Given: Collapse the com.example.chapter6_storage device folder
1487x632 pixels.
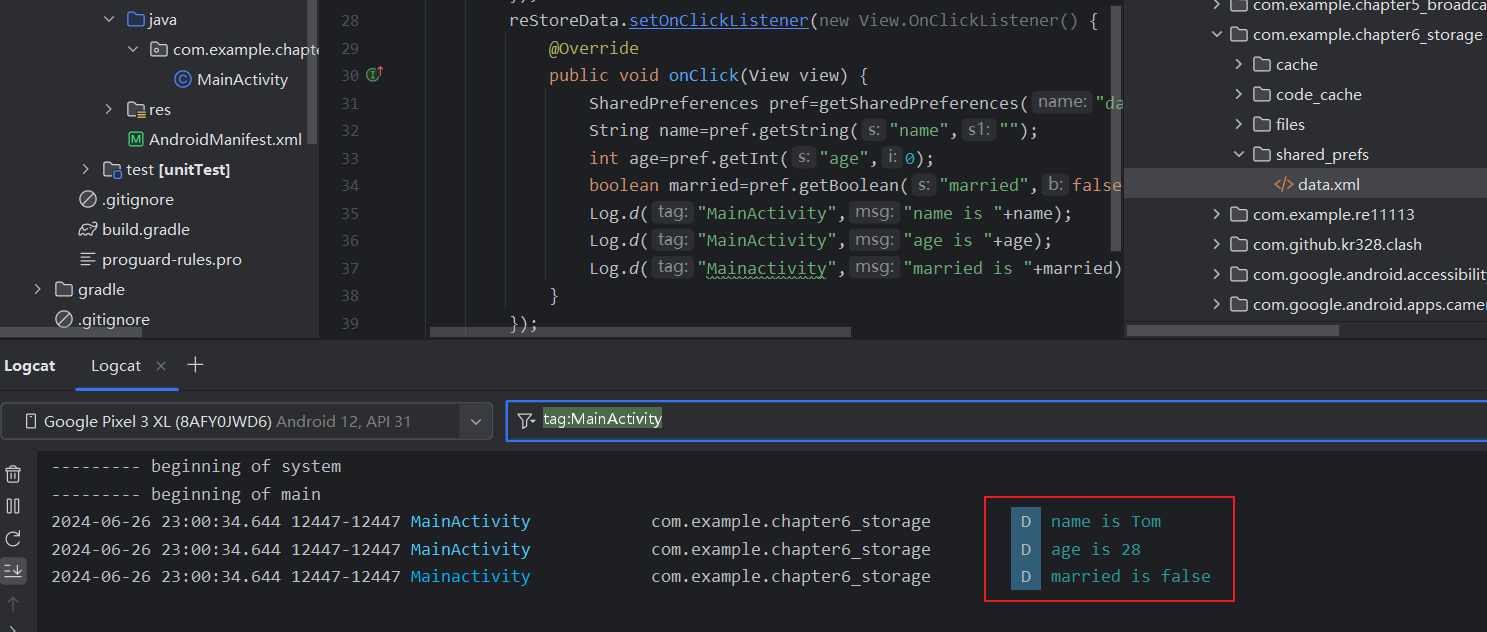Looking at the screenshot, I should pyautogui.click(x=1217, y=35).
